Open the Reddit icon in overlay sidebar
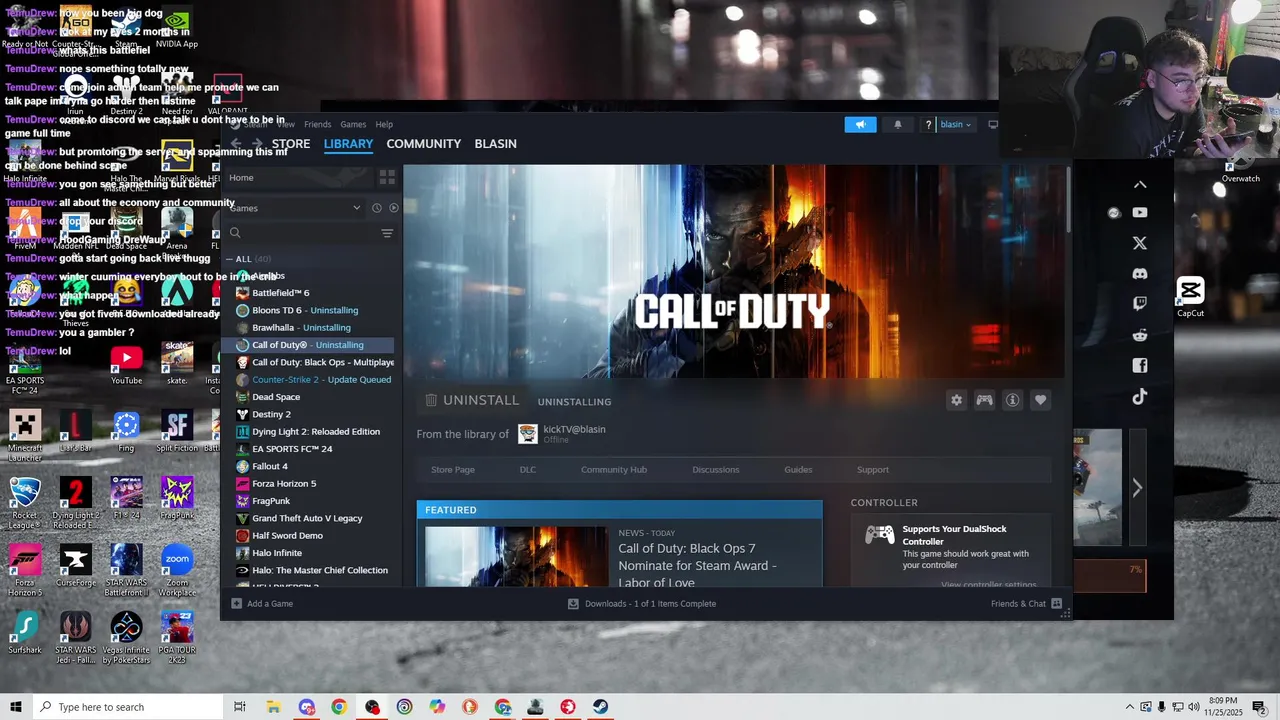Image resolution: width=1280 pixels, height=720 pixels. point(1140,335)
